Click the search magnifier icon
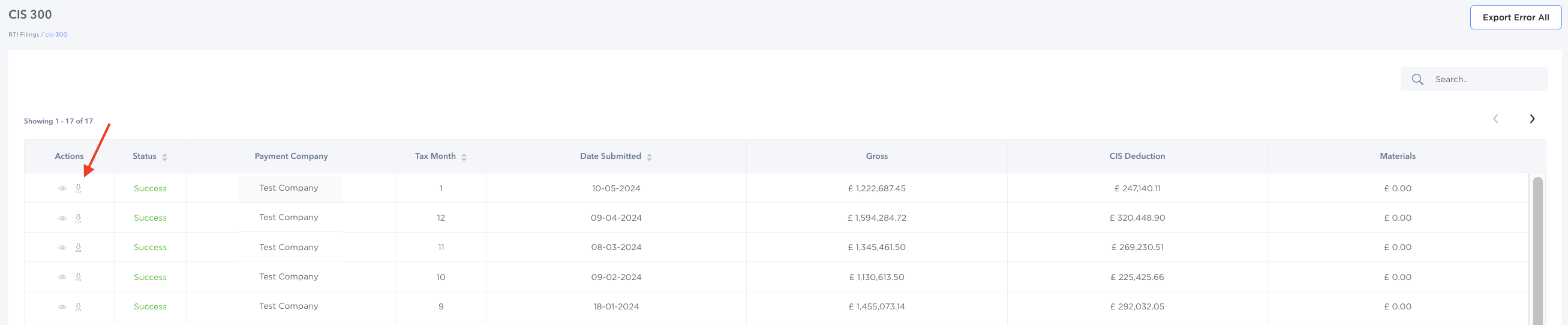Viewport: 1568px width, 325px height. pyautogui.click(x=1417, y=79)
